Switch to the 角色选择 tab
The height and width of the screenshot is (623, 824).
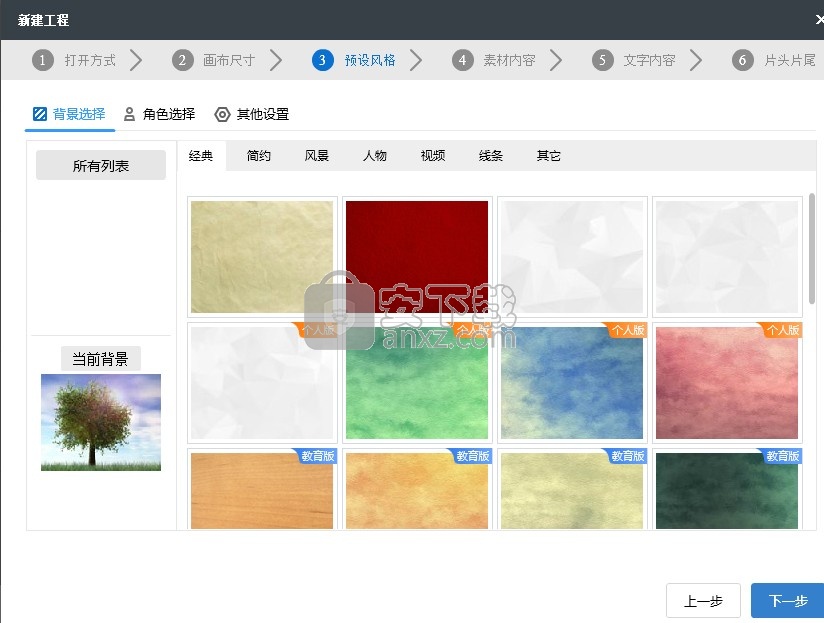pos(159,114)
